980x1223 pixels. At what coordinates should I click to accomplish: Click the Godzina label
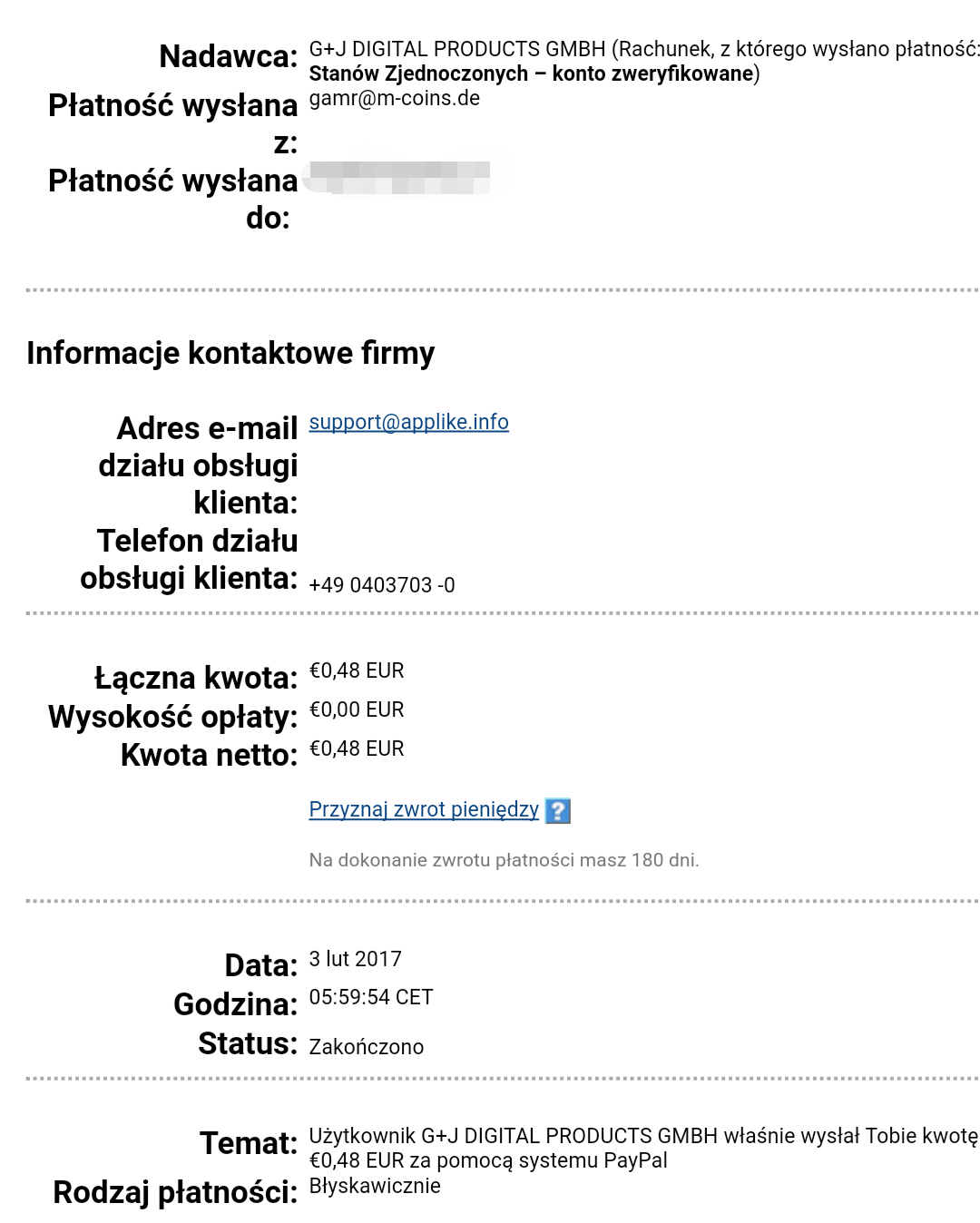[235, 1004]
